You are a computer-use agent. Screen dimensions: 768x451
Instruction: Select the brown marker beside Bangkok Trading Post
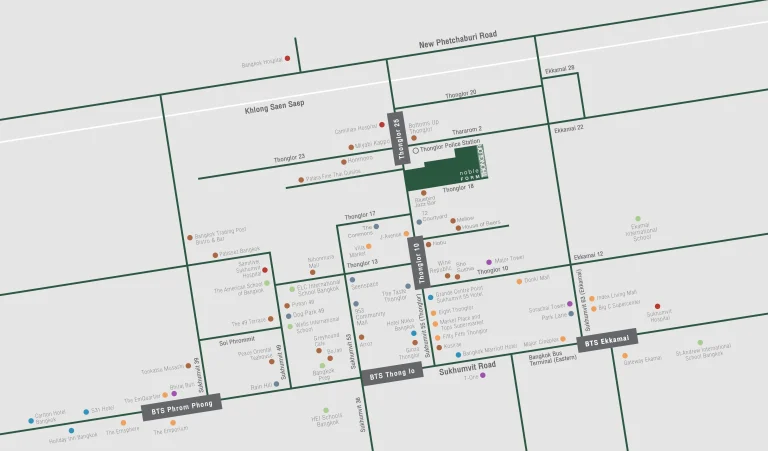pos(190,237)
